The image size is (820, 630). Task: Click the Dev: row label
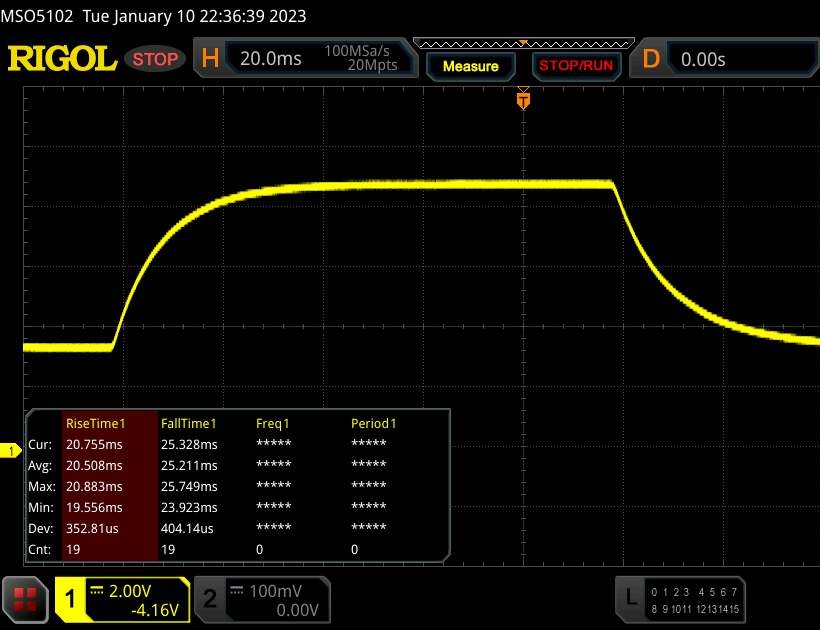(x=41, y=528)
